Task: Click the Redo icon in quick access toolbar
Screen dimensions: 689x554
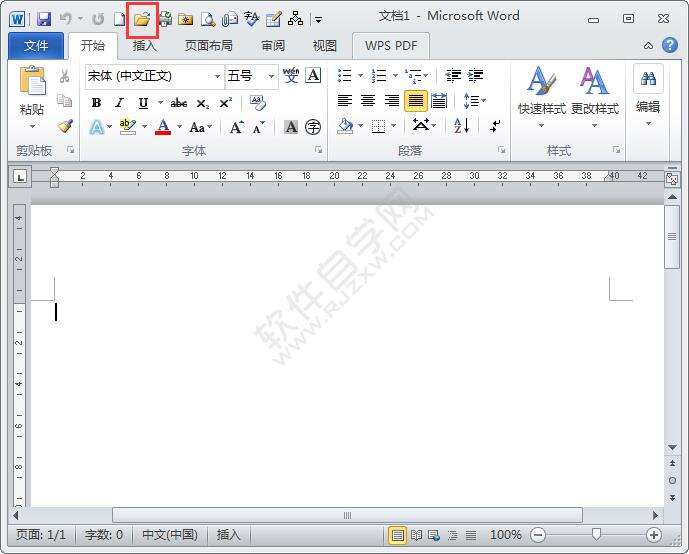Action: point(98,19)
